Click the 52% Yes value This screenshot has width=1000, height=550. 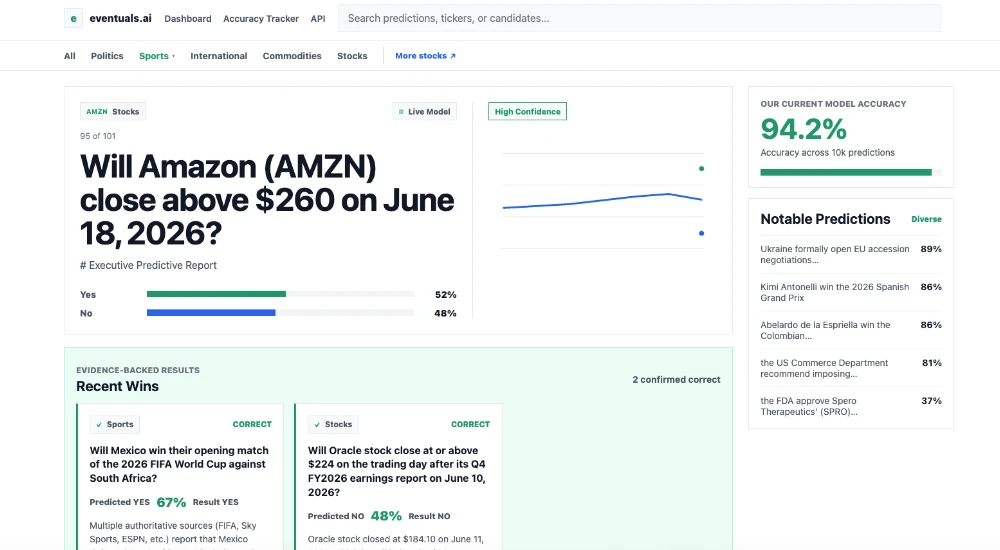click(446, 295)
